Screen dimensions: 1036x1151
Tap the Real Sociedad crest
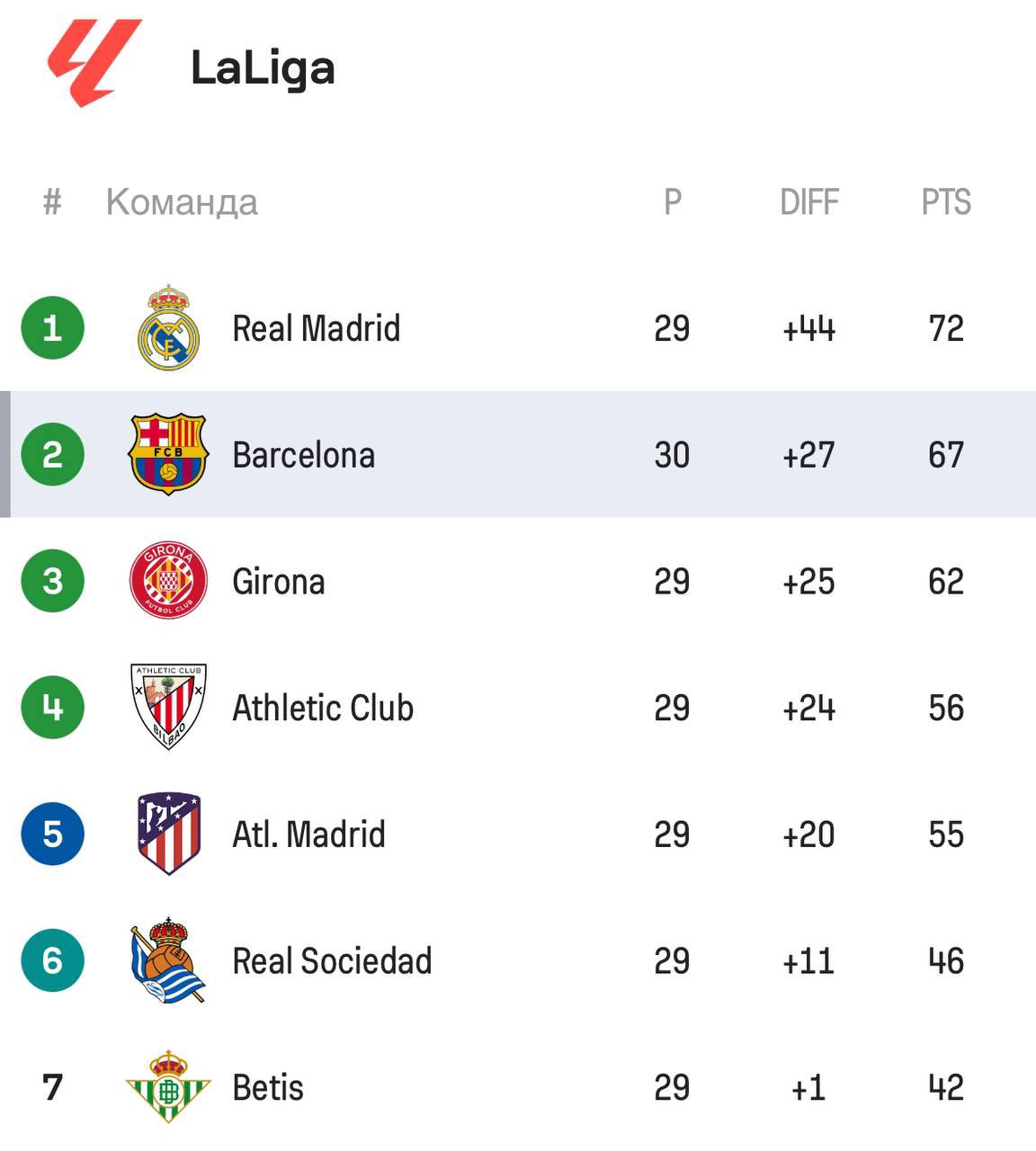(168, 959)
